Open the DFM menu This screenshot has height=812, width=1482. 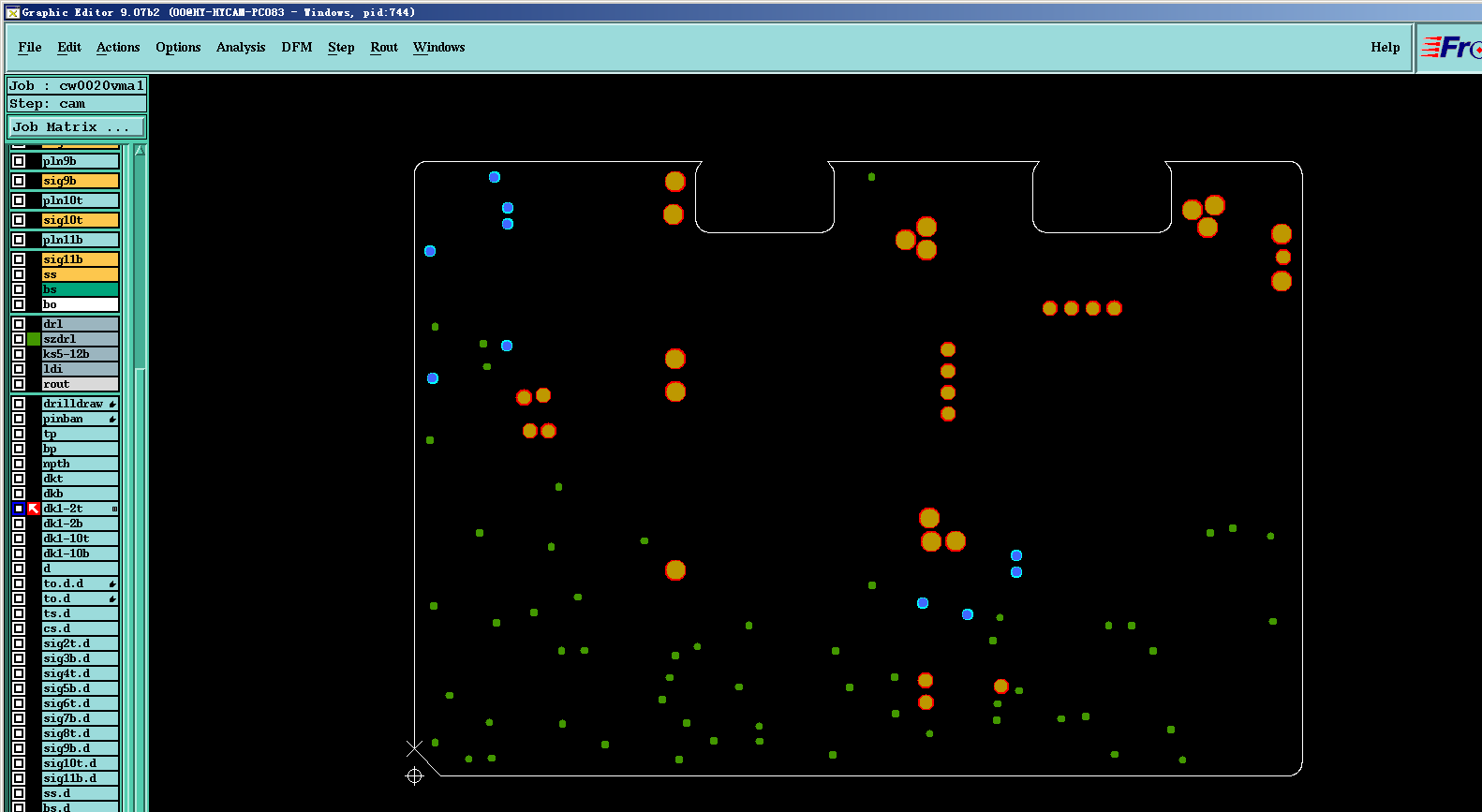coord(297,47)
